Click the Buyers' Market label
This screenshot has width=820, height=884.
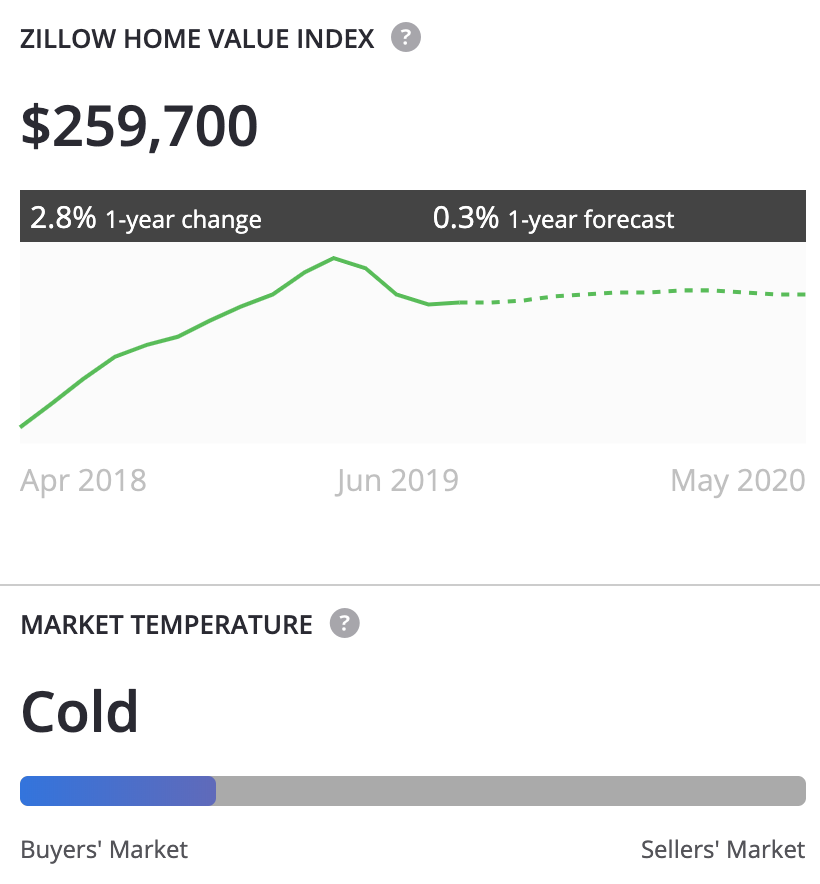pyautogui.click(x=104, y=849)
